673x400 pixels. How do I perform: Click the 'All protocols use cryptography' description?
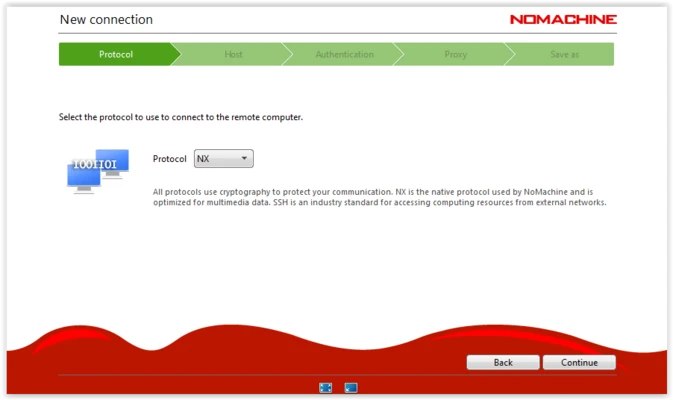coord(379,197)
